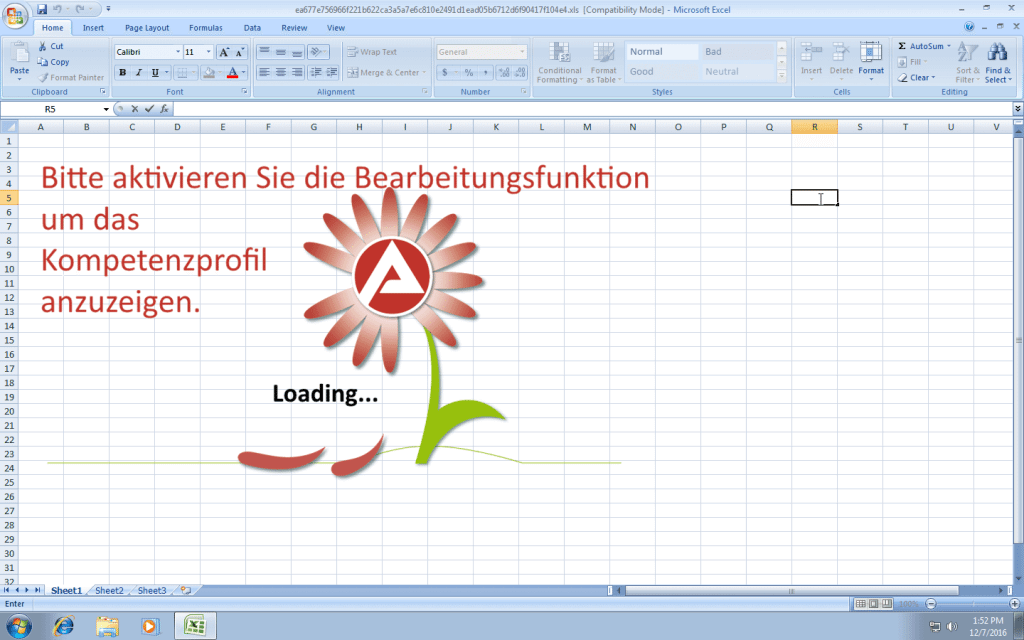The height and width of the screenshot is (640, 1024).
Task: Toggle Bold formatting
Action: click(122, 72)
